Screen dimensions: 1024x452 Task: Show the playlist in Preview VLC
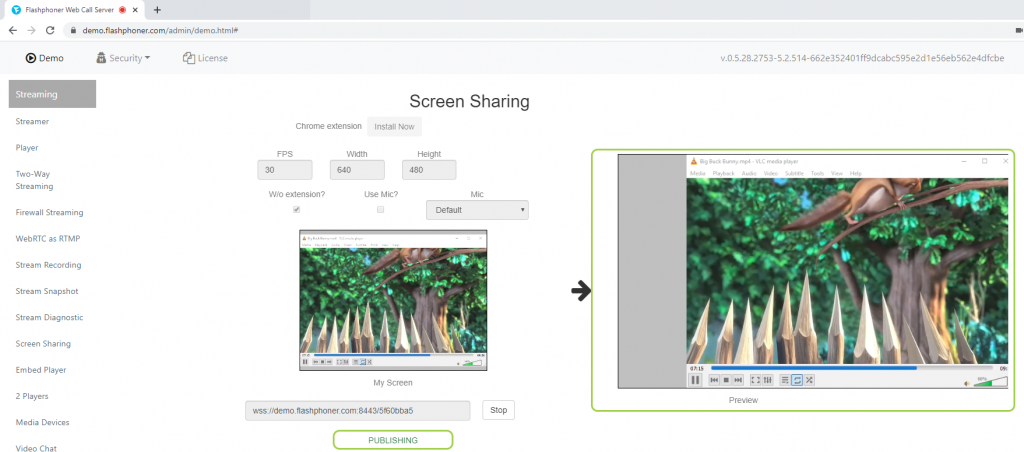pos(785,379)
